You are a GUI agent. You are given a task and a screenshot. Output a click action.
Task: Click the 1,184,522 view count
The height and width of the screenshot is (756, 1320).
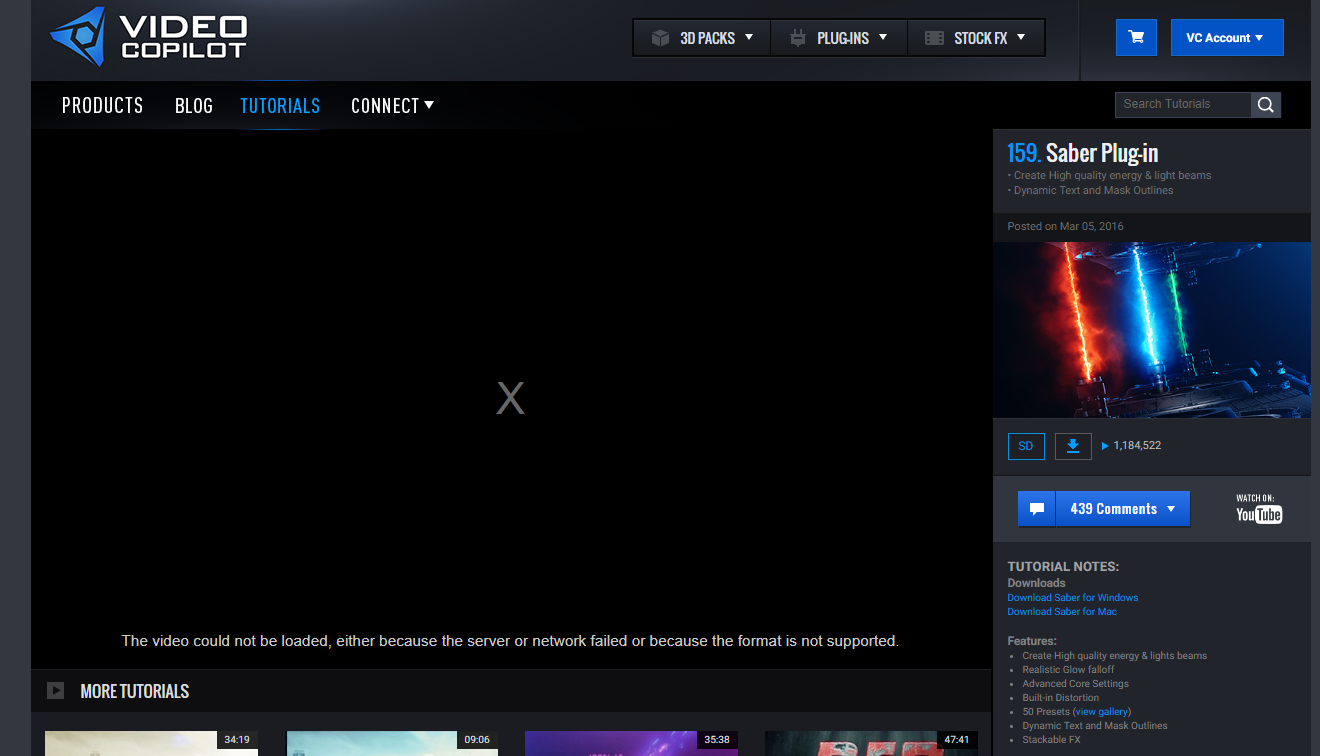coord(1137,446)
